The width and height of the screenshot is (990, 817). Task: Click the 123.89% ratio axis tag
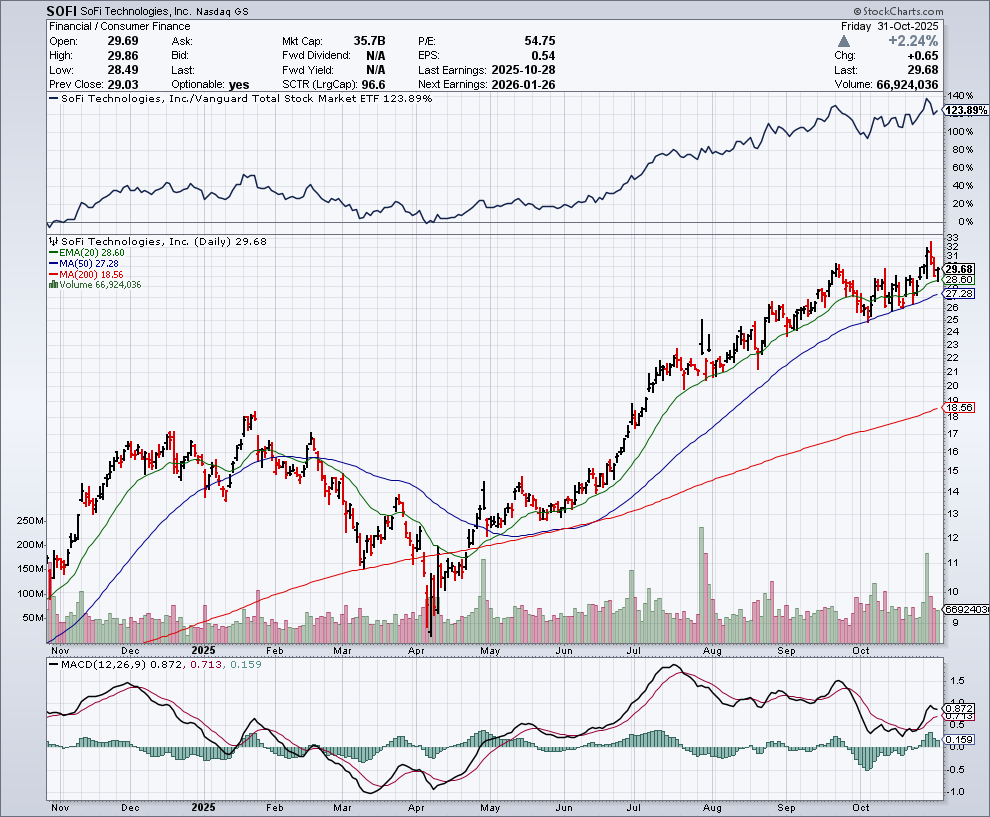pyautogui.click(x=966, y=110)
